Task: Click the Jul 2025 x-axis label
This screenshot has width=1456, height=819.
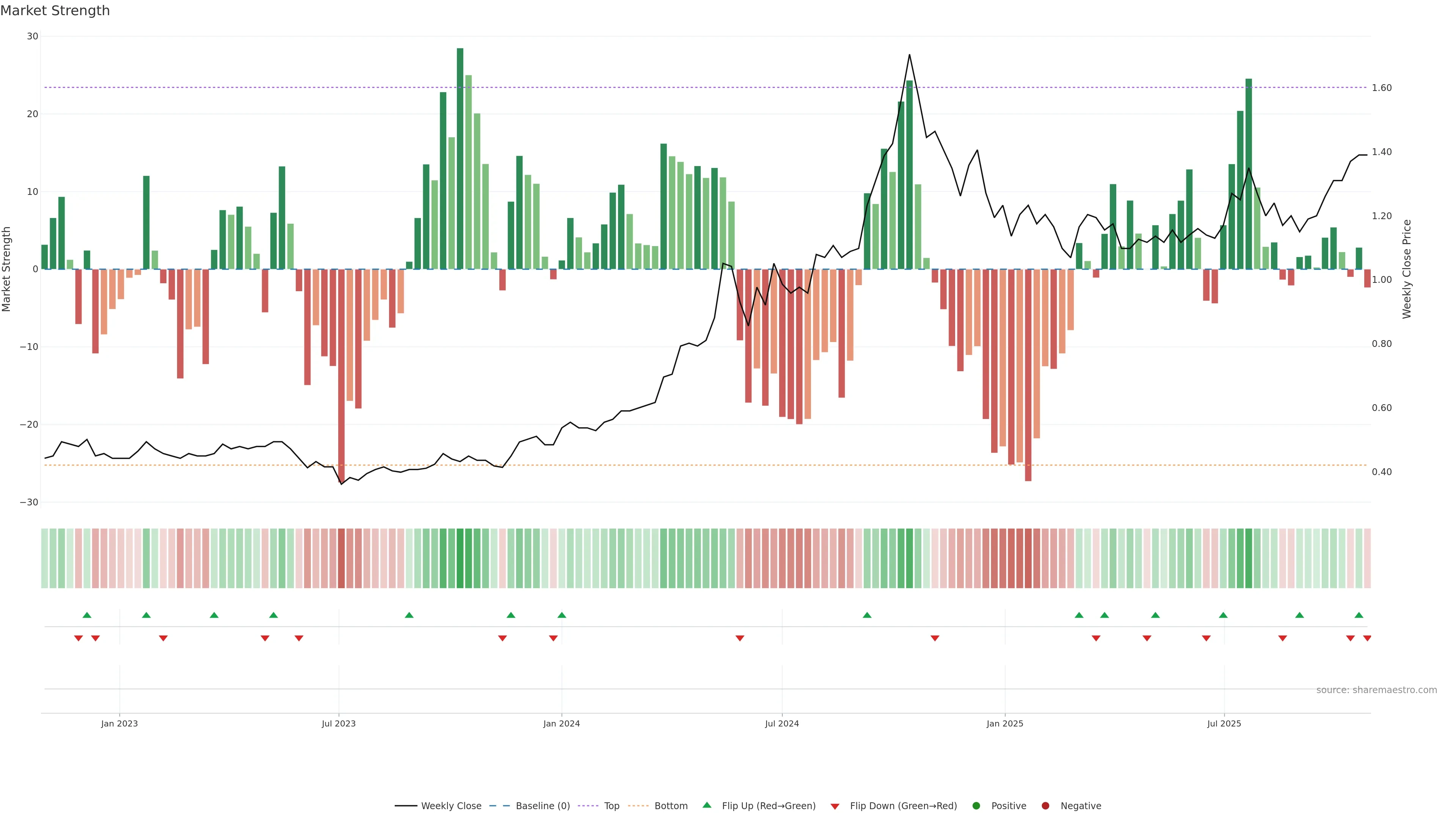Action: pyautogui.click(x=1224, y=723)
